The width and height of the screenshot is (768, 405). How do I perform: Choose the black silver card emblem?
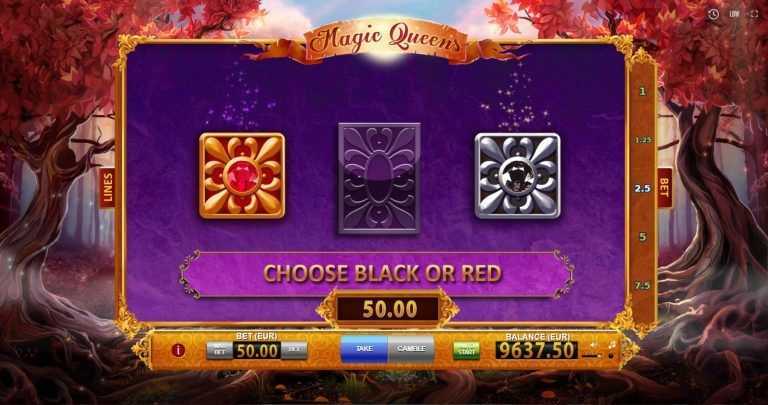(518, 176)
